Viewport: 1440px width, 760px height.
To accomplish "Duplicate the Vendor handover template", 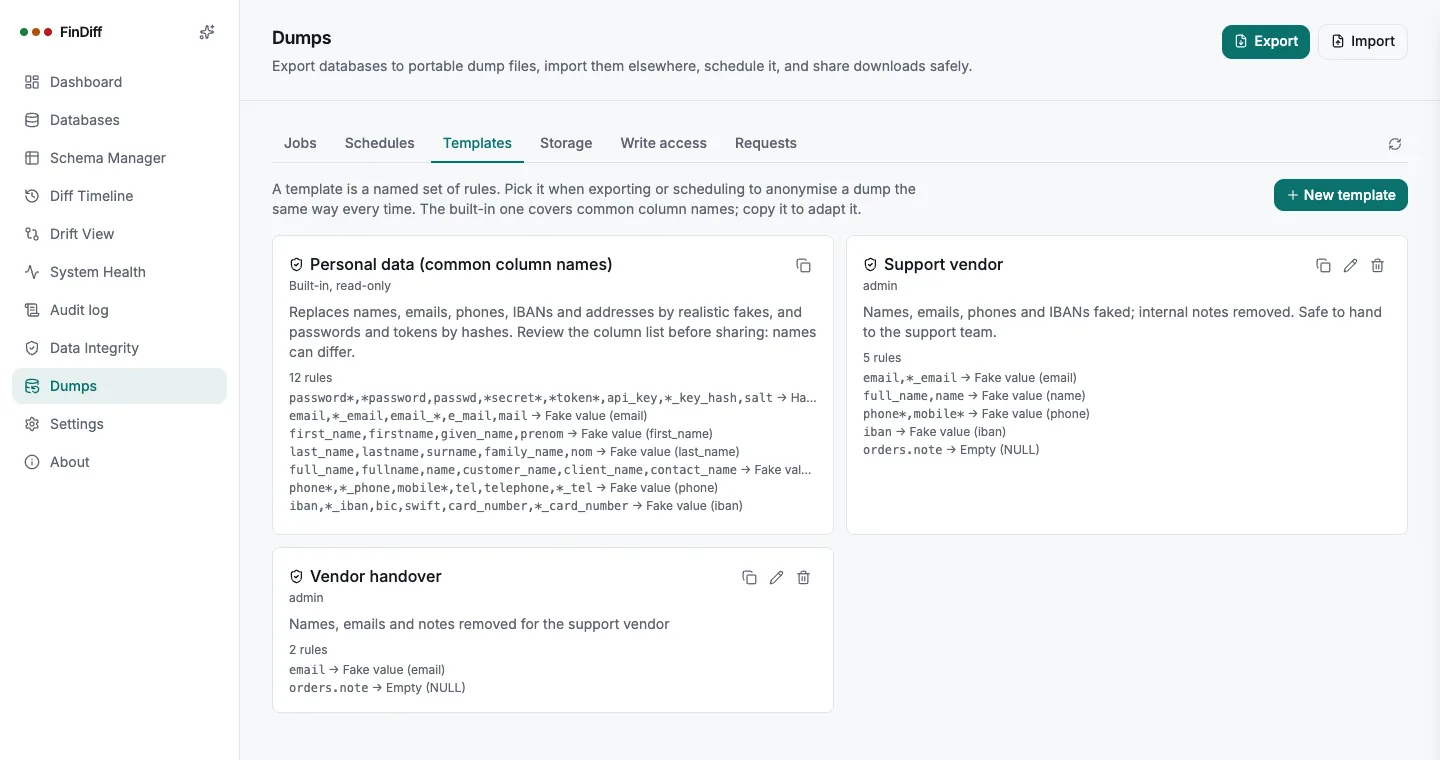I will (x=749, y=577).
